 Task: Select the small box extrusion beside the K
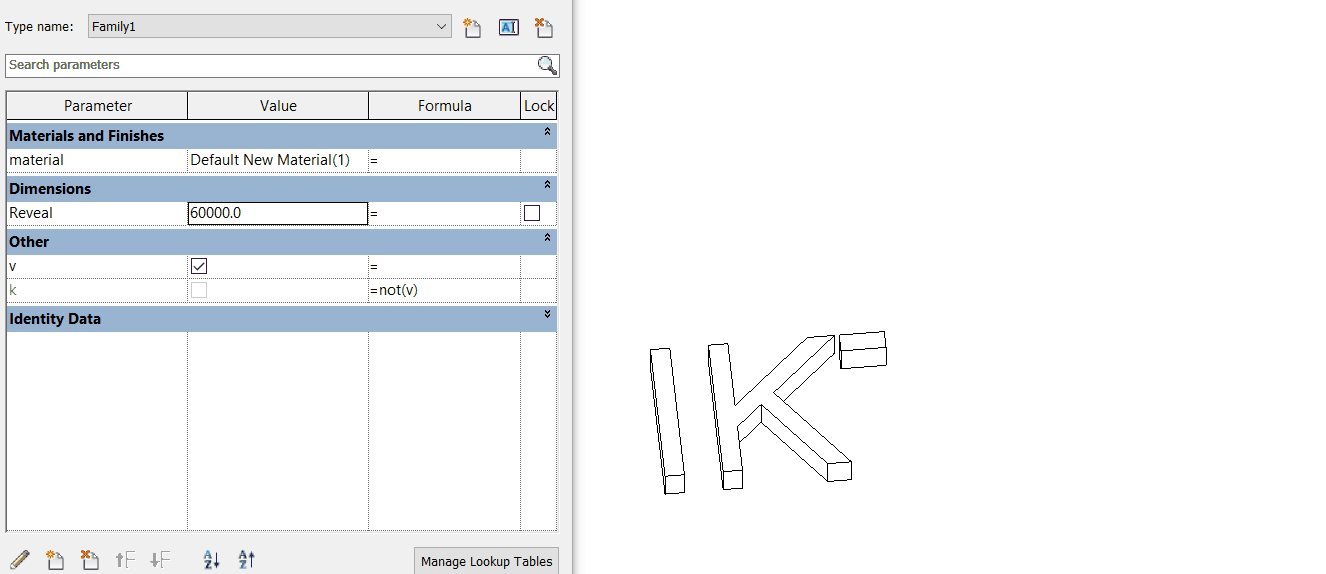[x=863, y=349]
